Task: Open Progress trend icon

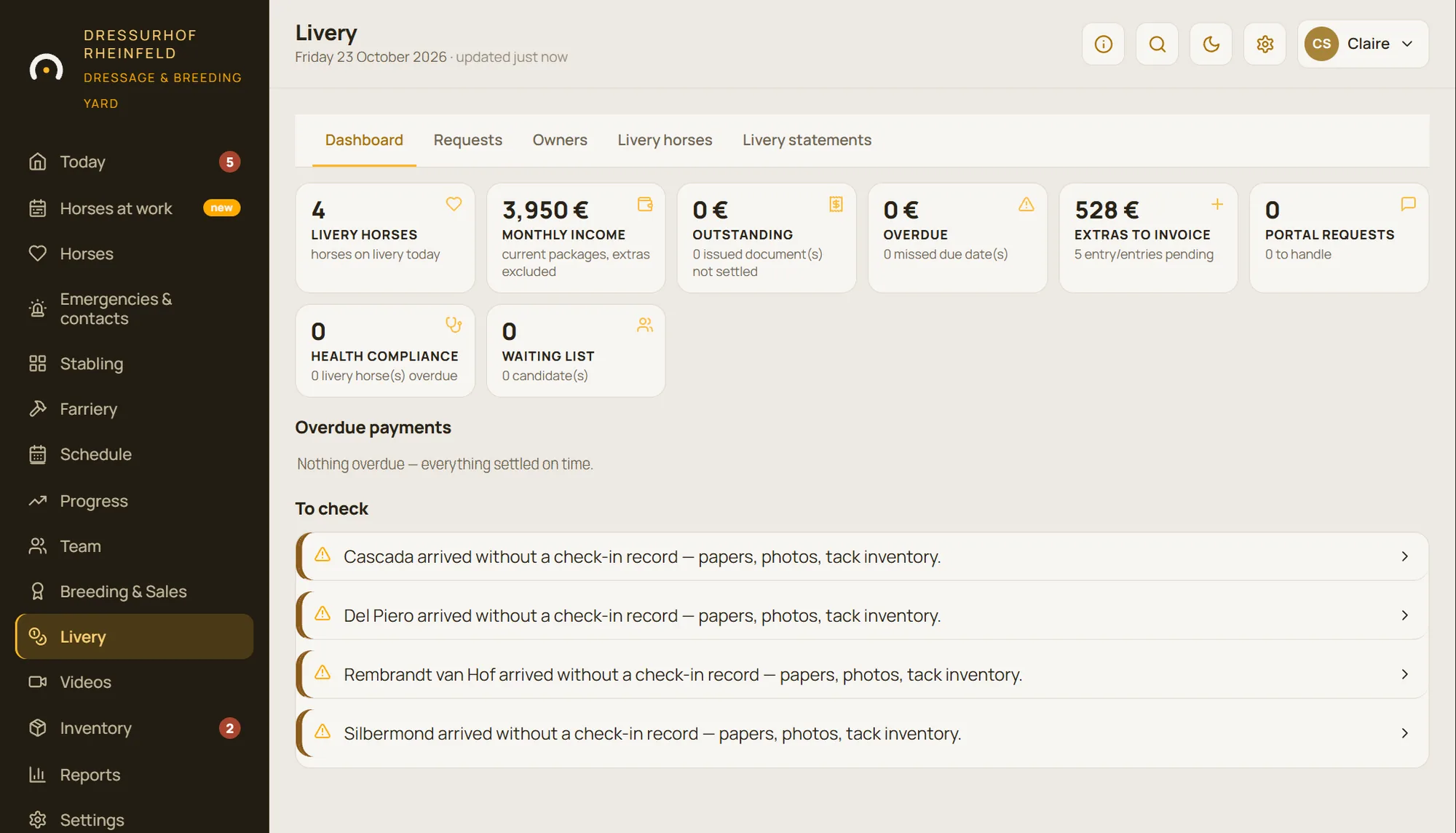Action: click(x=38, y=501)
